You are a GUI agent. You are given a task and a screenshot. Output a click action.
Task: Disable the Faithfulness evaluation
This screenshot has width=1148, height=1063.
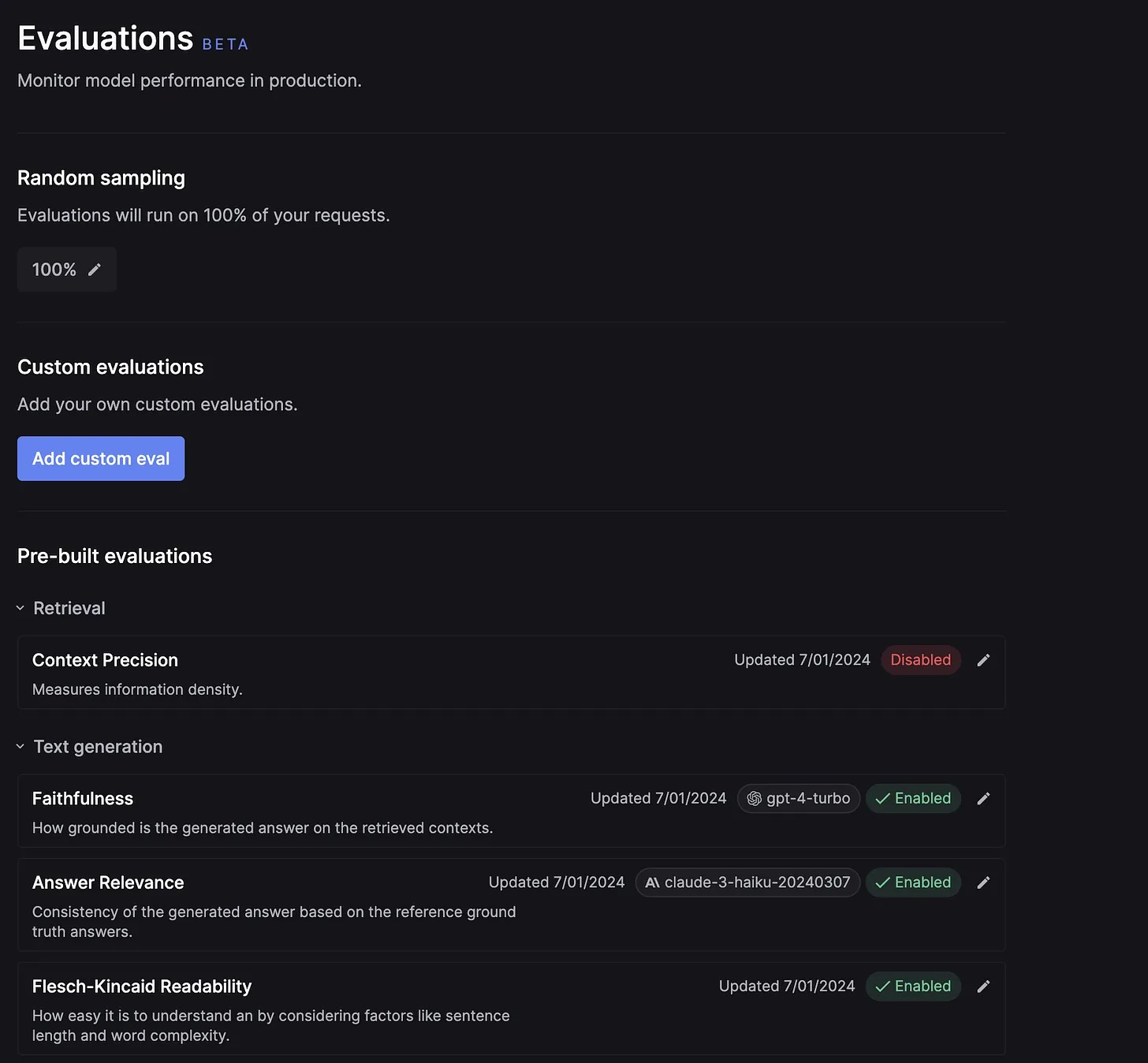point(913,798)
